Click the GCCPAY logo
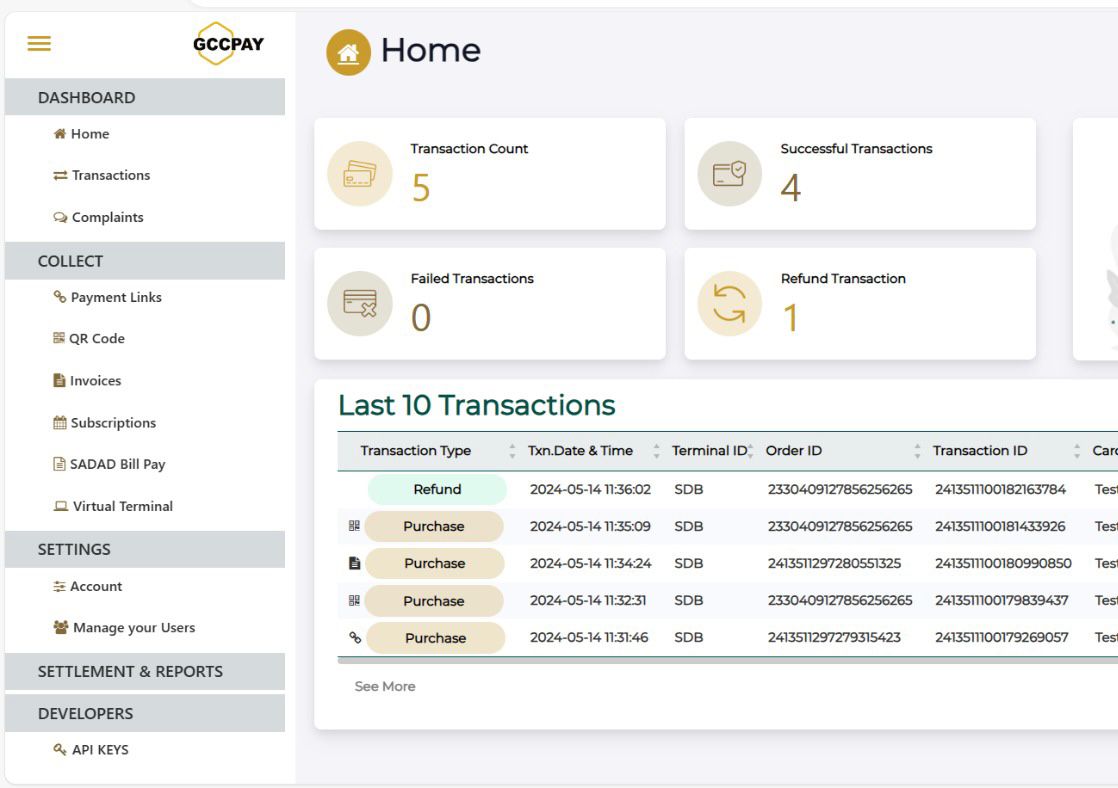The image size is (1118, 788). 228,44
